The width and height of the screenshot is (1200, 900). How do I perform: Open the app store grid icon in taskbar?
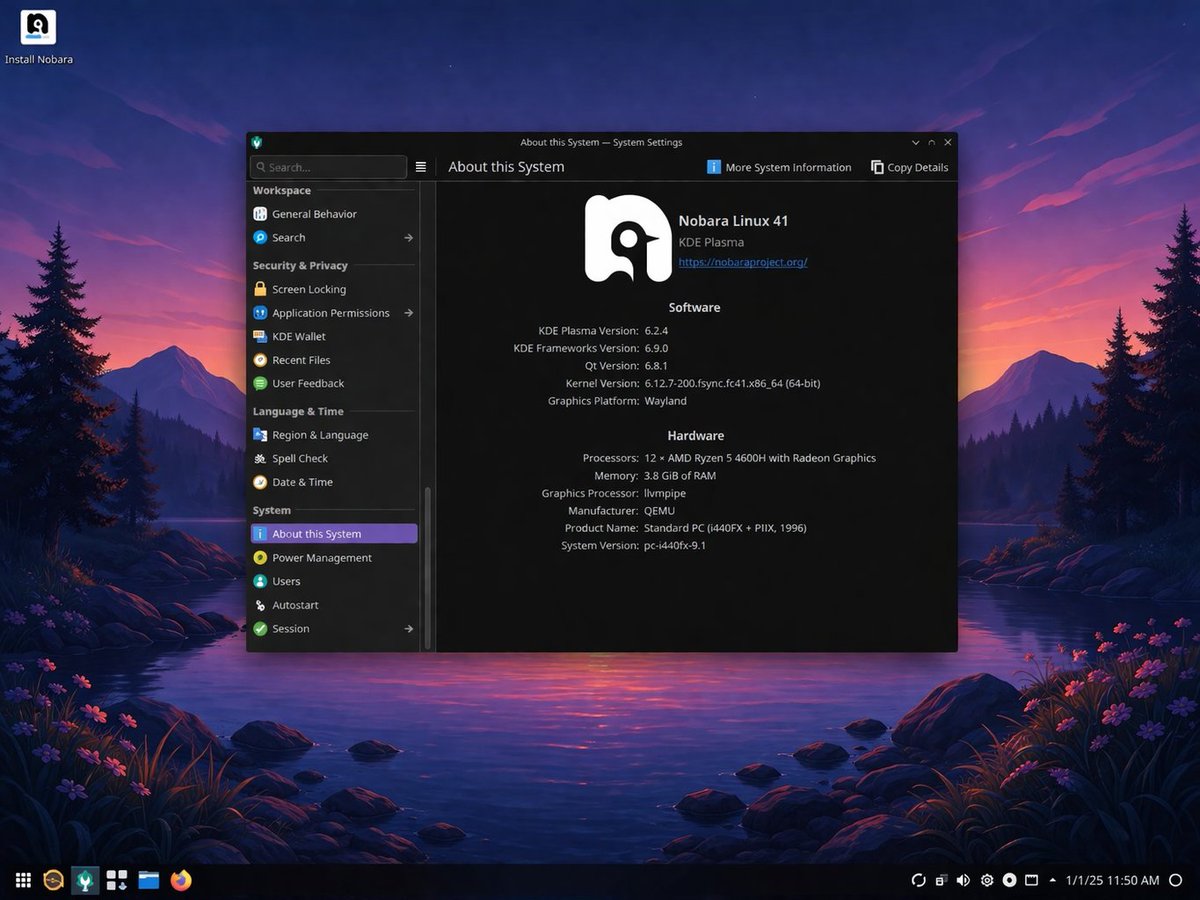(x=117, y=880)
